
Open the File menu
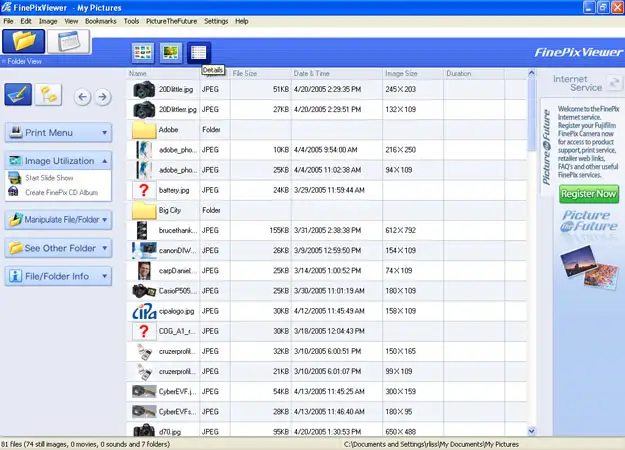[x=8, y=21]
